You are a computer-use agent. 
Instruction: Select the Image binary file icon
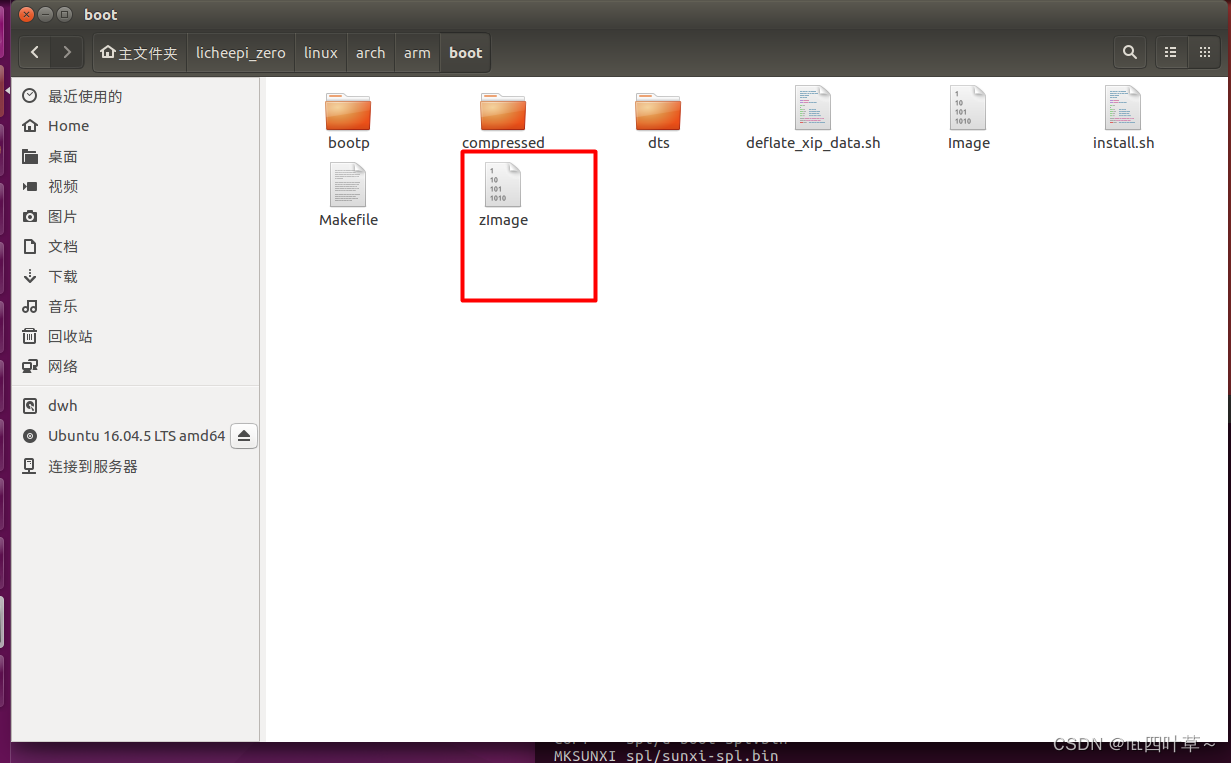click(968, 108)
